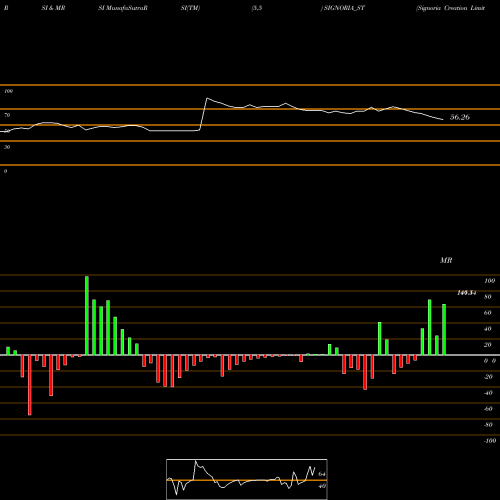The image size is (500, 500).
Task: Click the 140.34 value label
Action: tap(466, 293)
